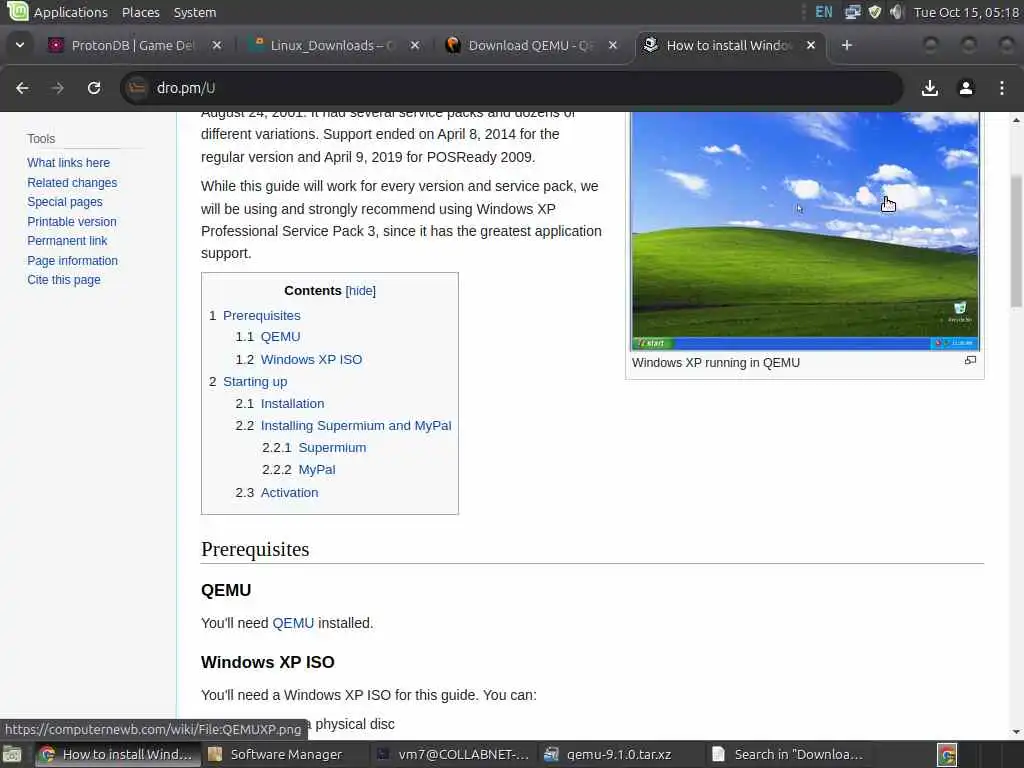Go back to the previous page

(x=22, y=88)
